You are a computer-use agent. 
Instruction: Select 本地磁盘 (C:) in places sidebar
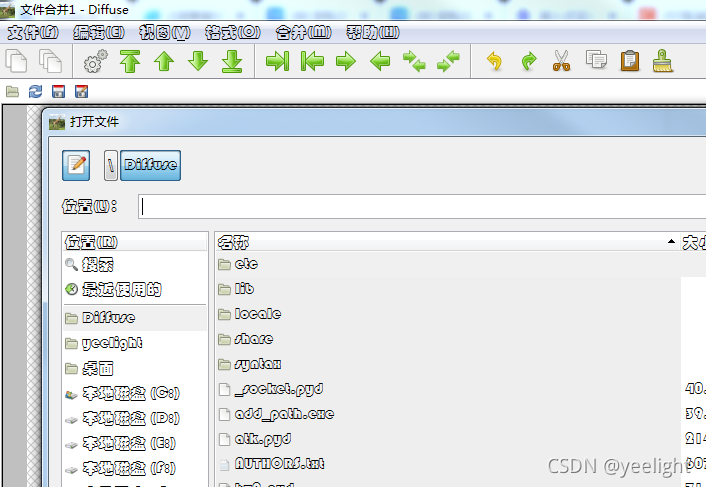point(135,394)
